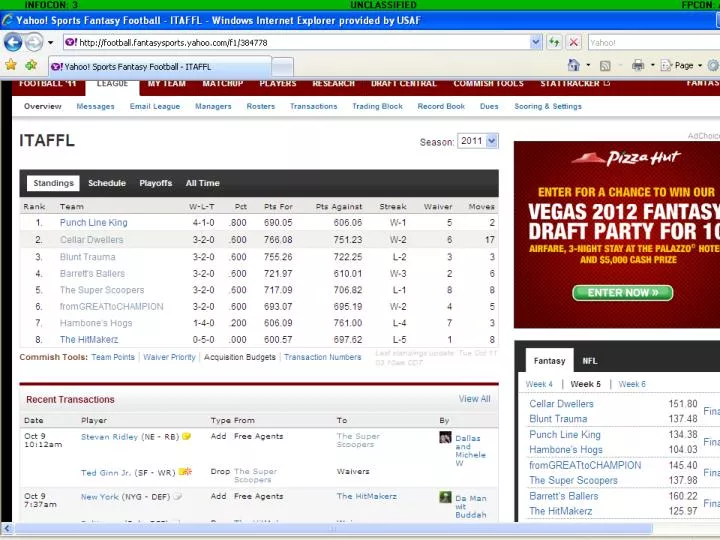Show Week 4 scoreboard results

[539, 384]
